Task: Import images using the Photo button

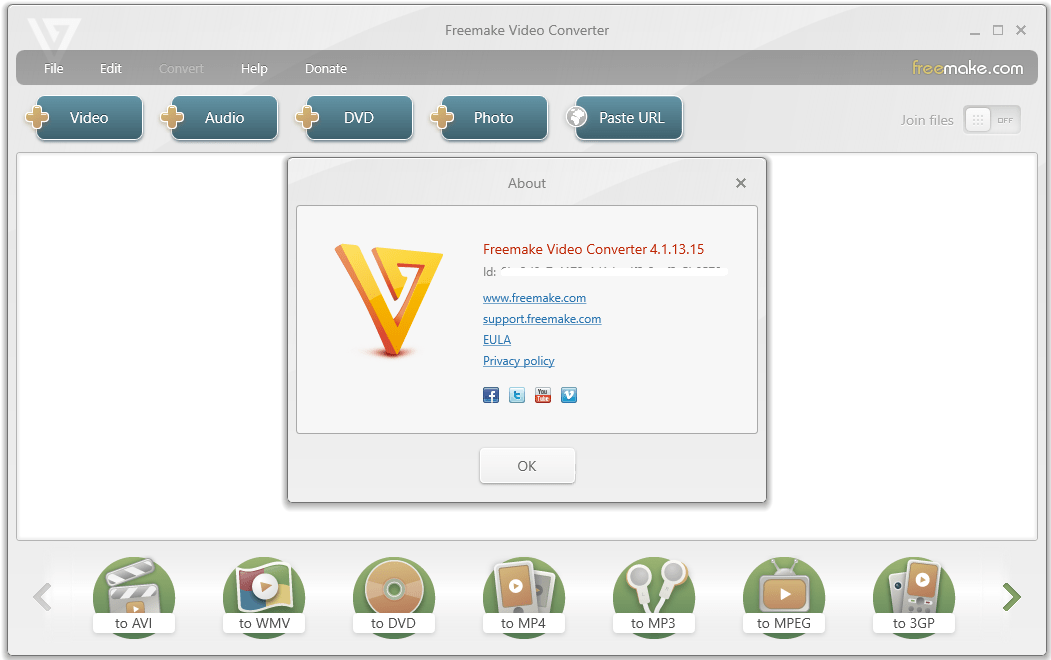Action: [x=494, y=118]
